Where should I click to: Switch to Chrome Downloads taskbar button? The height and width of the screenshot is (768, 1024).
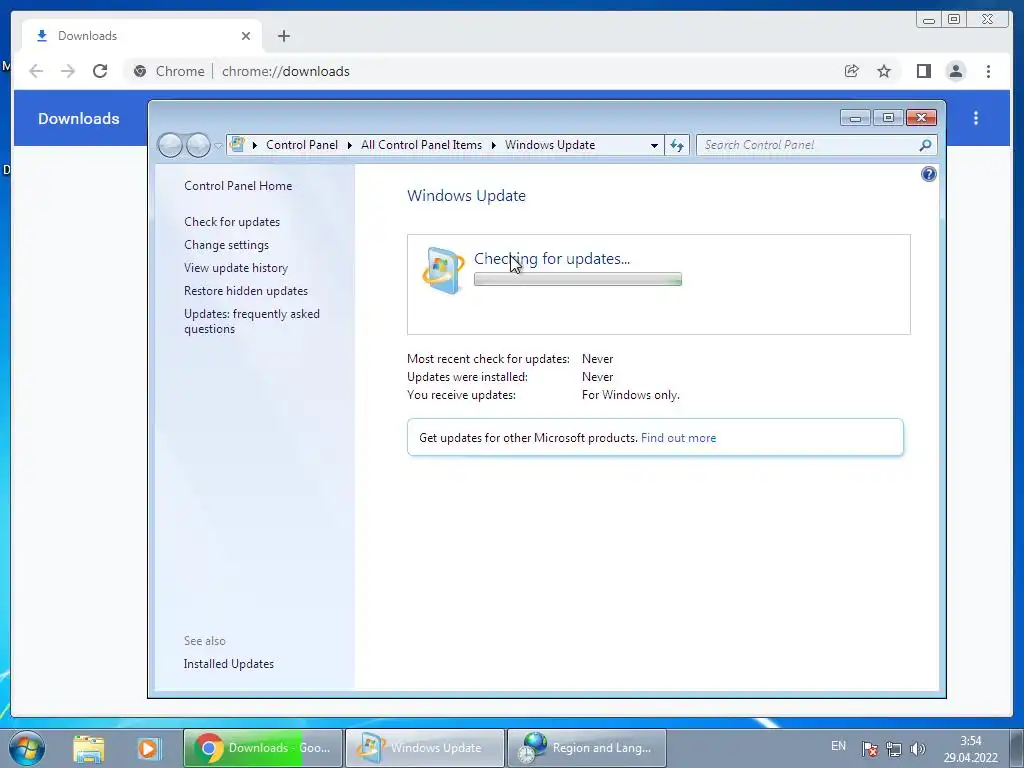point(263,748)
